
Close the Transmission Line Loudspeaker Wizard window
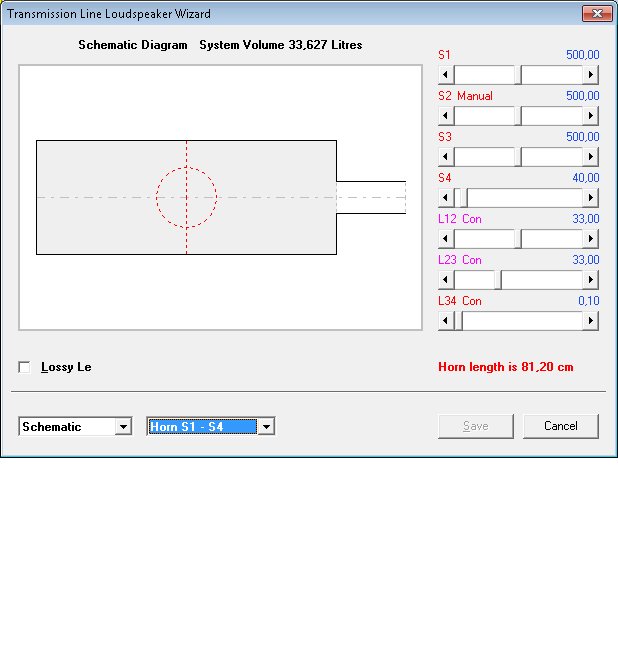[597, 14]
